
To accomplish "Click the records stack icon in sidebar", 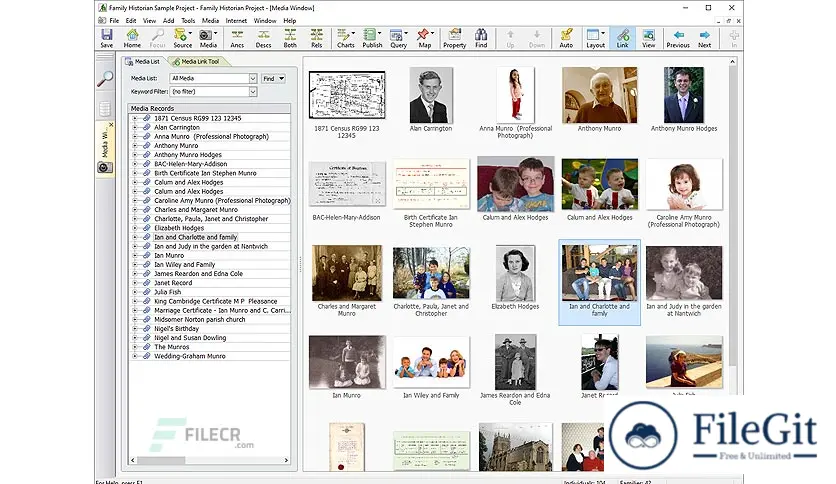I will pyautogui.click(x=105, y=109).
